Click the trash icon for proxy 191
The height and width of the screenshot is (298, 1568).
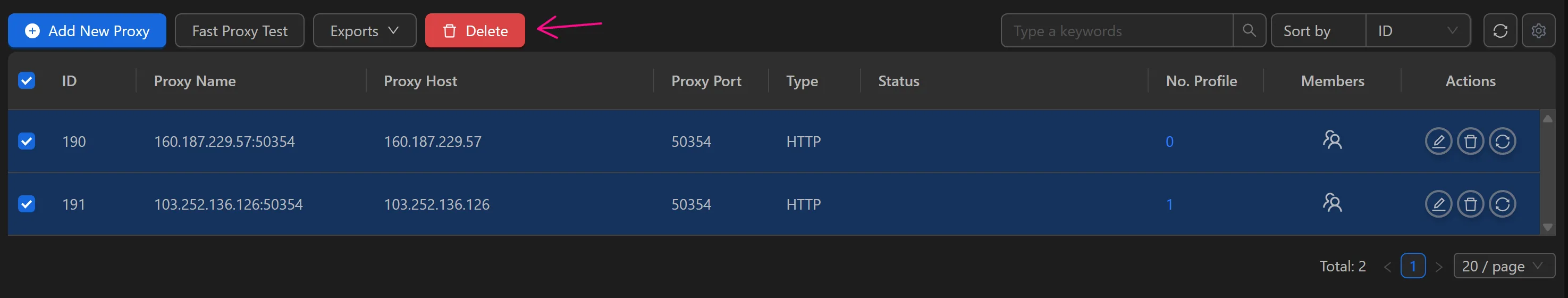(1470, 204)
